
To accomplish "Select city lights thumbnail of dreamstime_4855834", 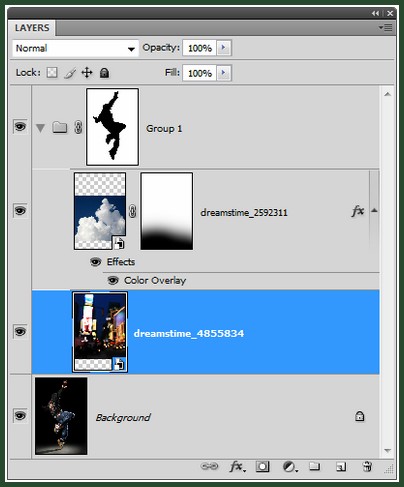I will (x=100, y=332).
